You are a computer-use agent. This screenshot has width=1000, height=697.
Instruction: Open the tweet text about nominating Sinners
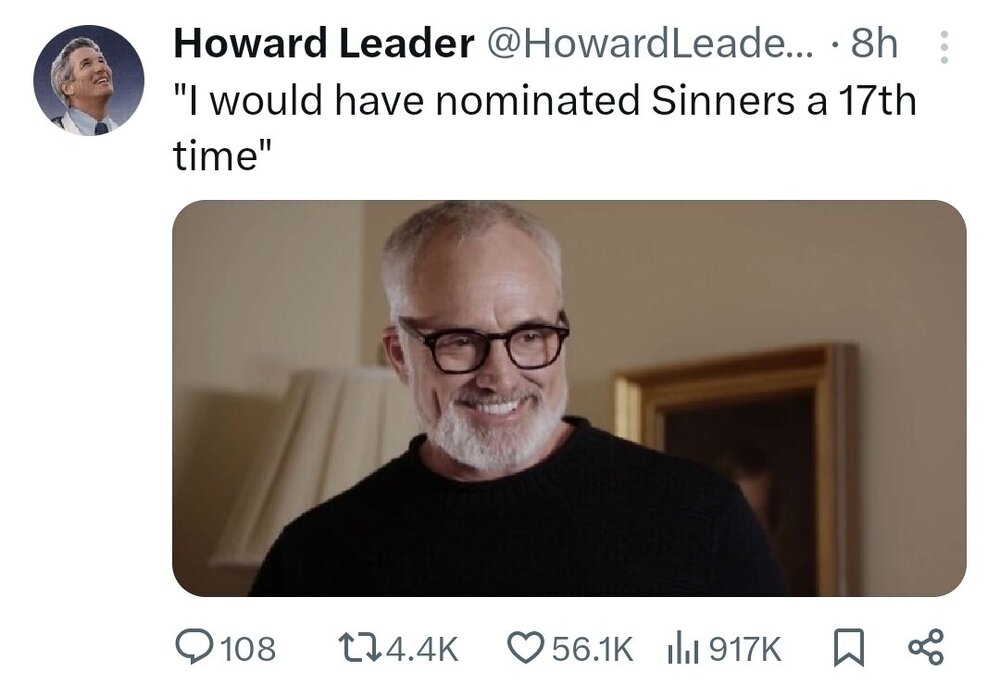pos(544,102)
